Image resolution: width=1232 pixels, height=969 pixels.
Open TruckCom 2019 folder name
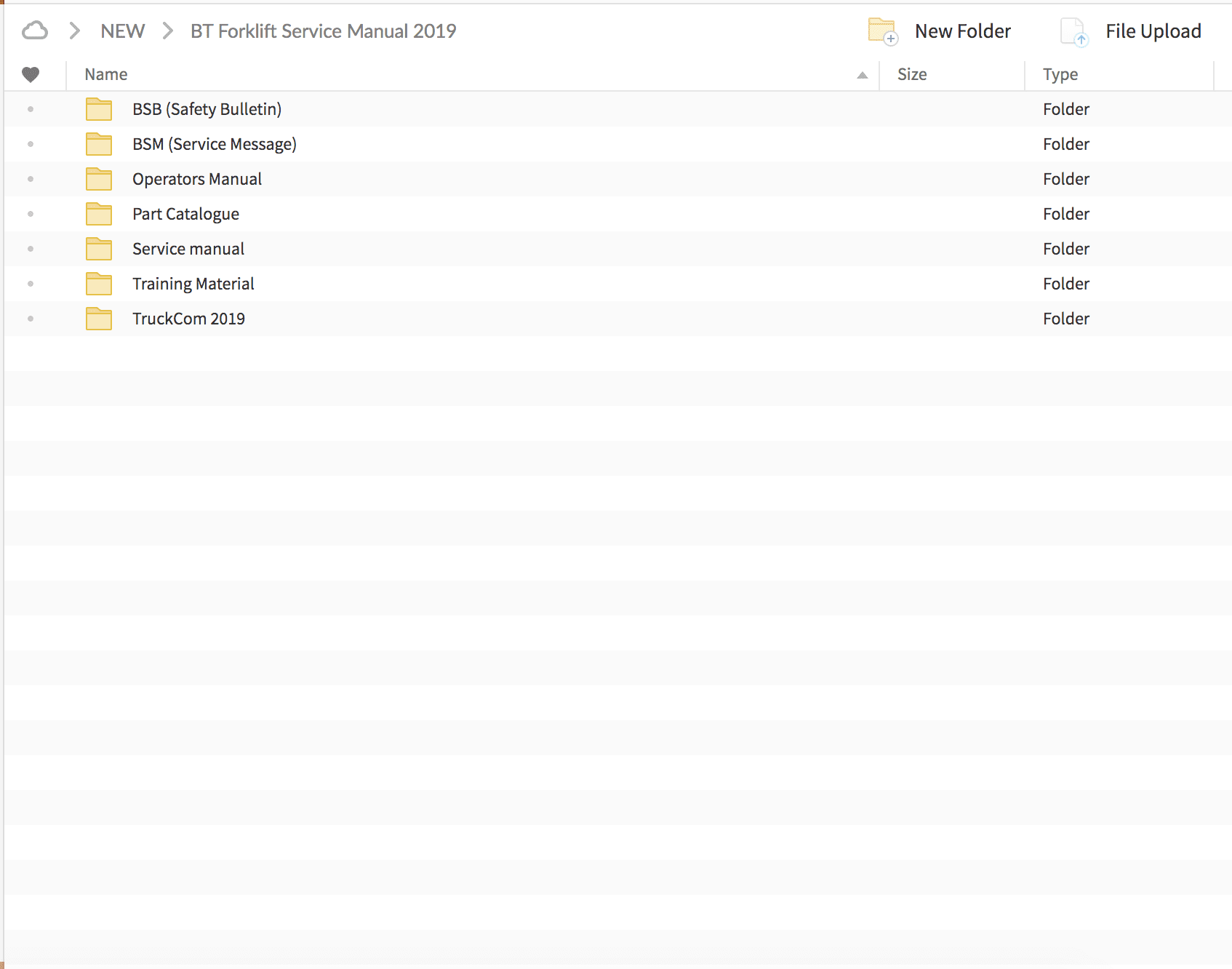188,319
